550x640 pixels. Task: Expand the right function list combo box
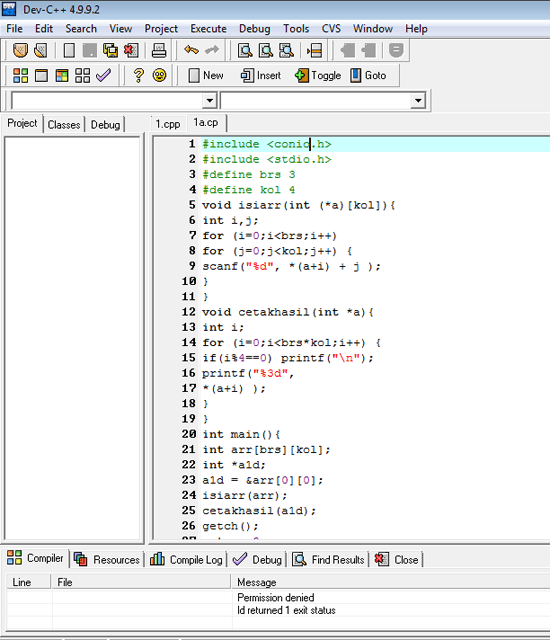point(418,100)
